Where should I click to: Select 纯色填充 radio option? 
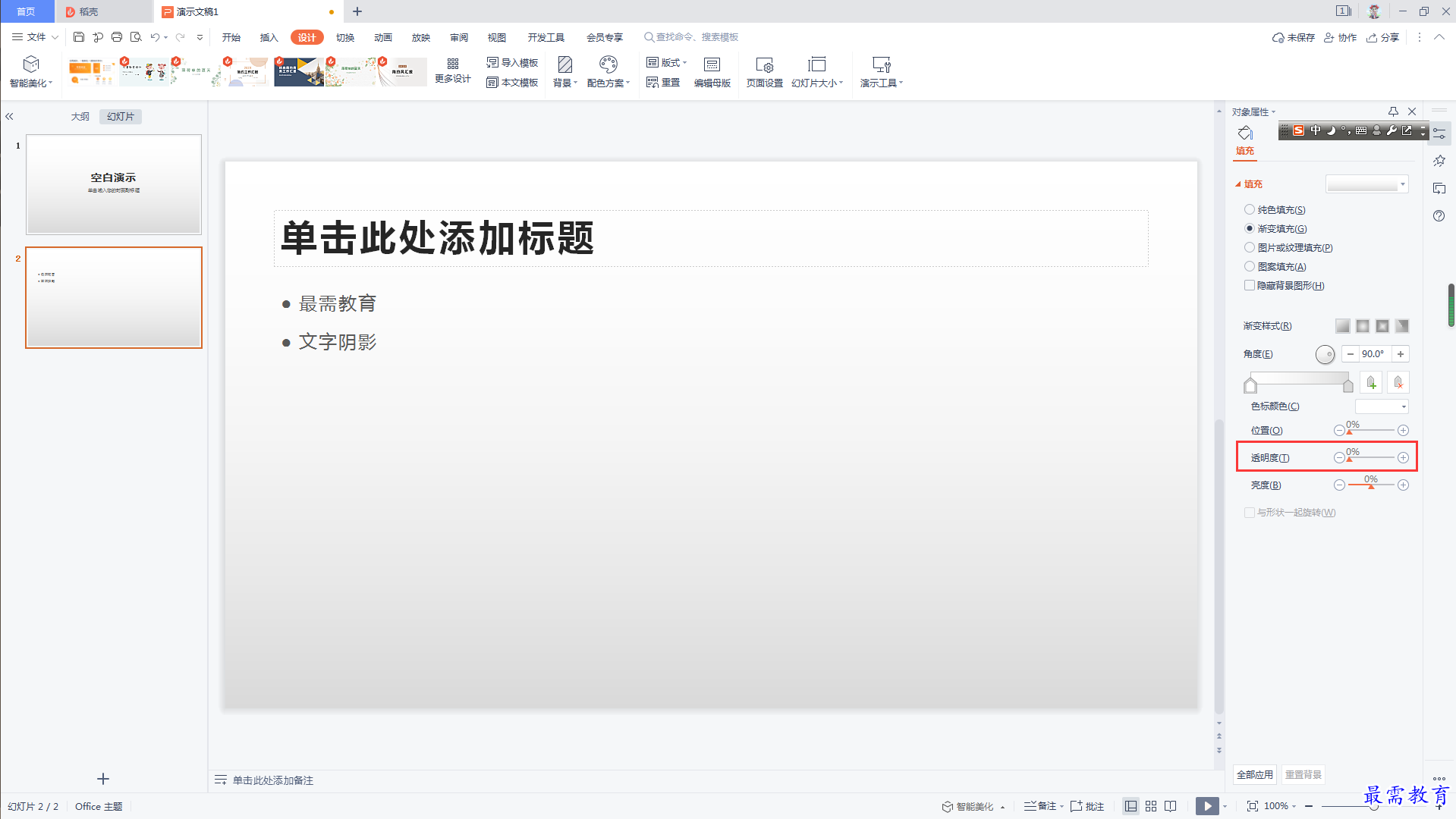pos(1250,209)
